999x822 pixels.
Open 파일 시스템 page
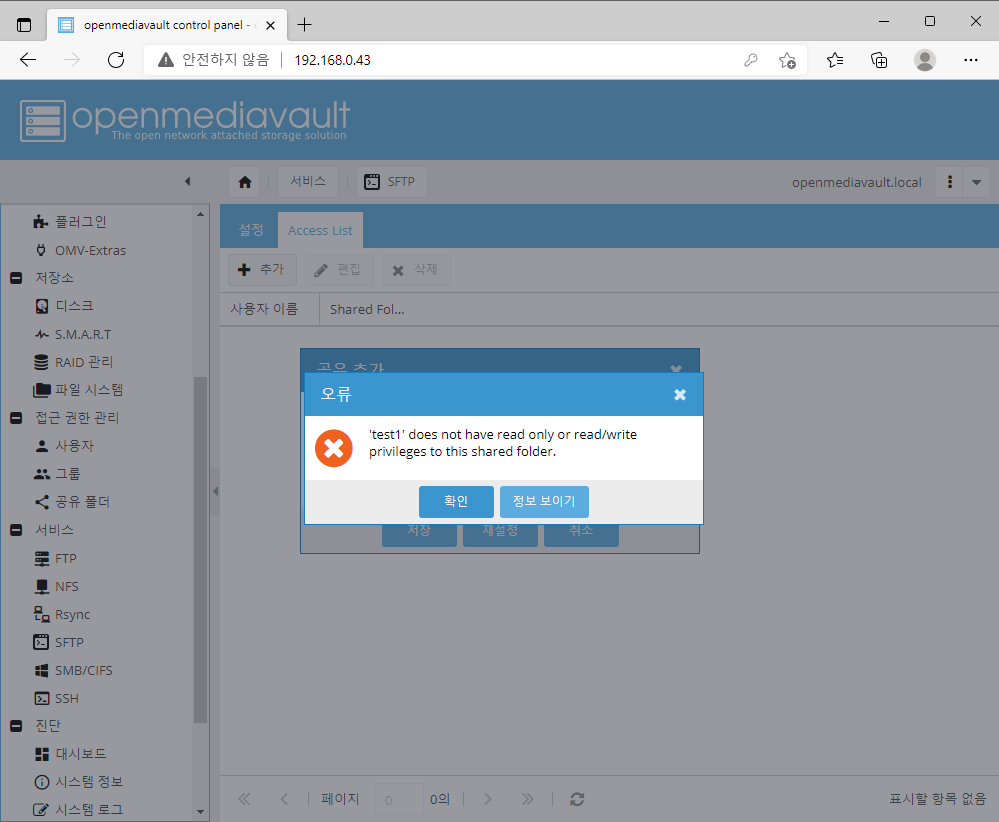(x=78, y=390)
